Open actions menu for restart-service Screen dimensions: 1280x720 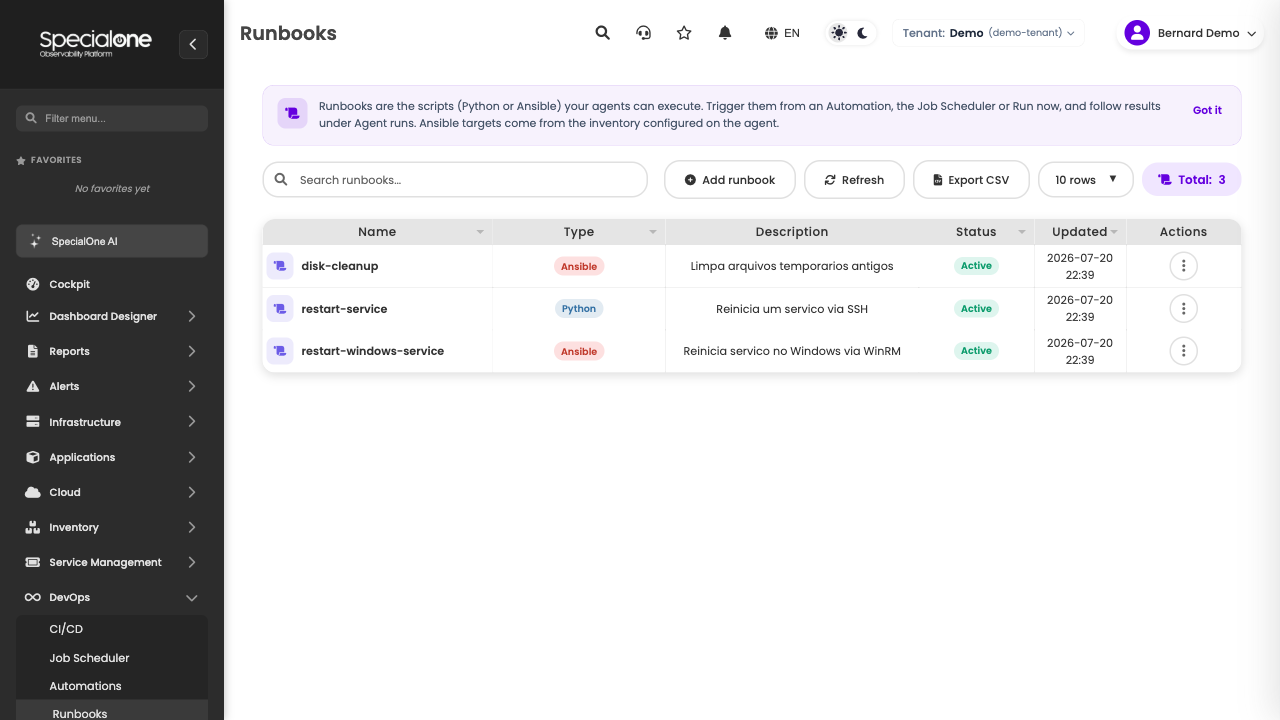pos(1183,308)
